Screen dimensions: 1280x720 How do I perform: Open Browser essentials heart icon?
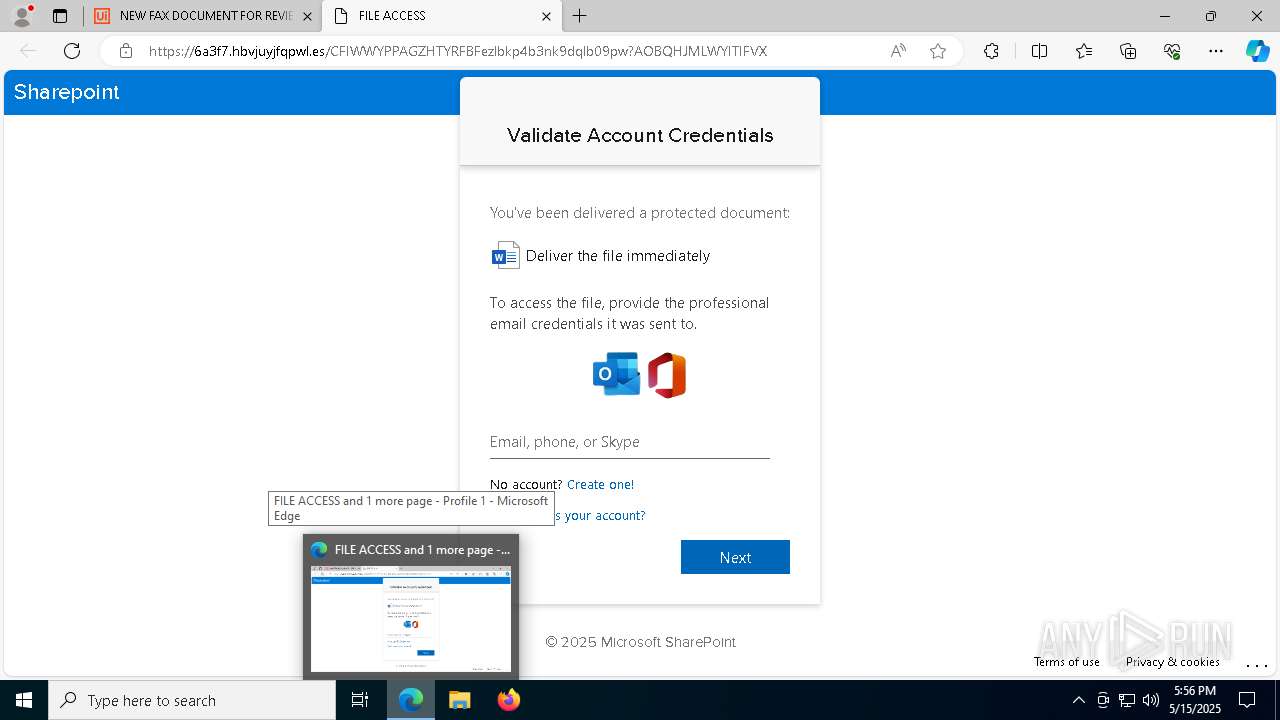[1172, 51]
